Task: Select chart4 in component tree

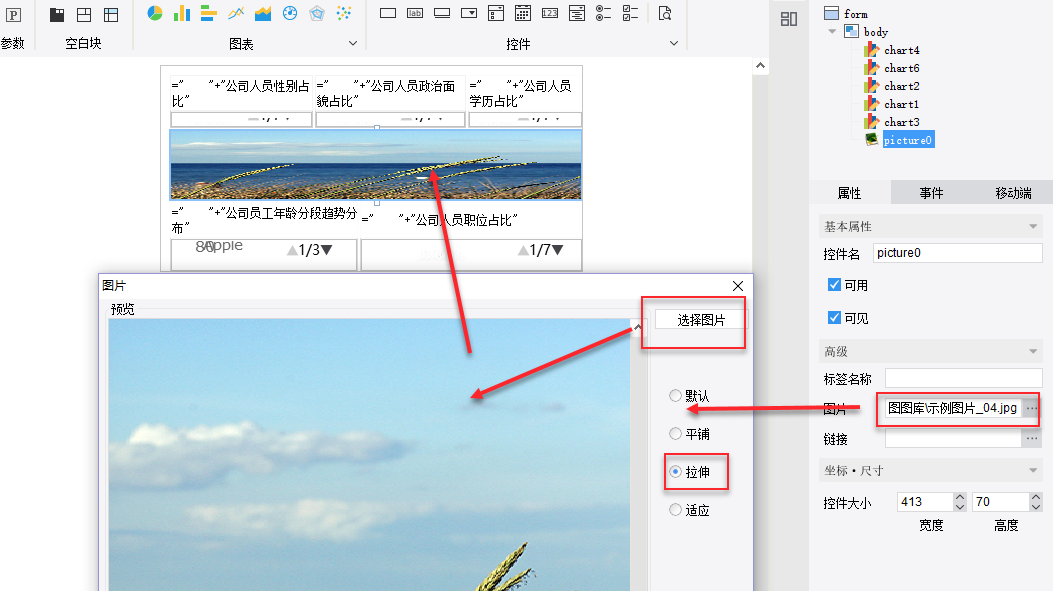Action: point(901,50)
